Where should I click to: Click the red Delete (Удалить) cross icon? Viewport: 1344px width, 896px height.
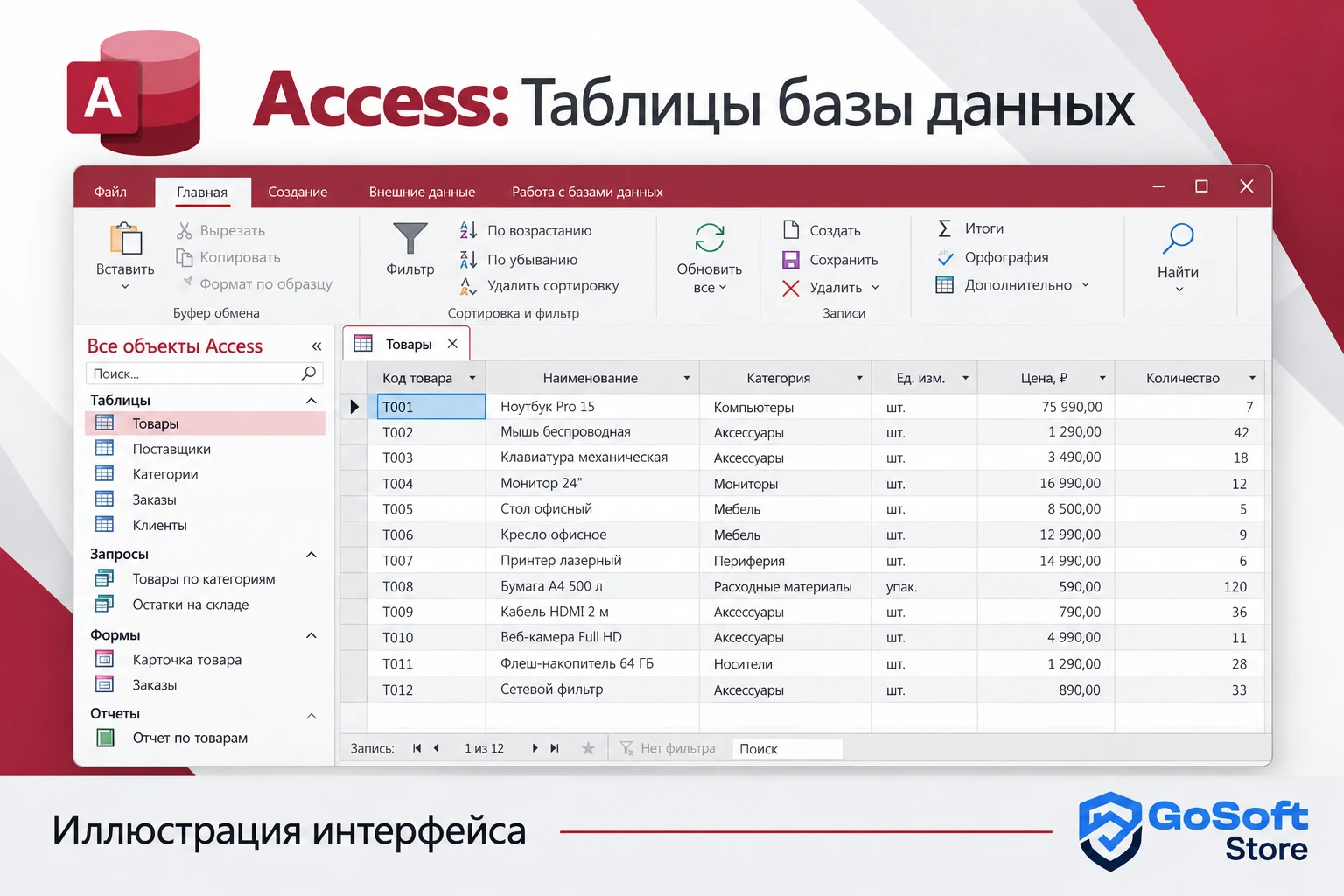791,288
